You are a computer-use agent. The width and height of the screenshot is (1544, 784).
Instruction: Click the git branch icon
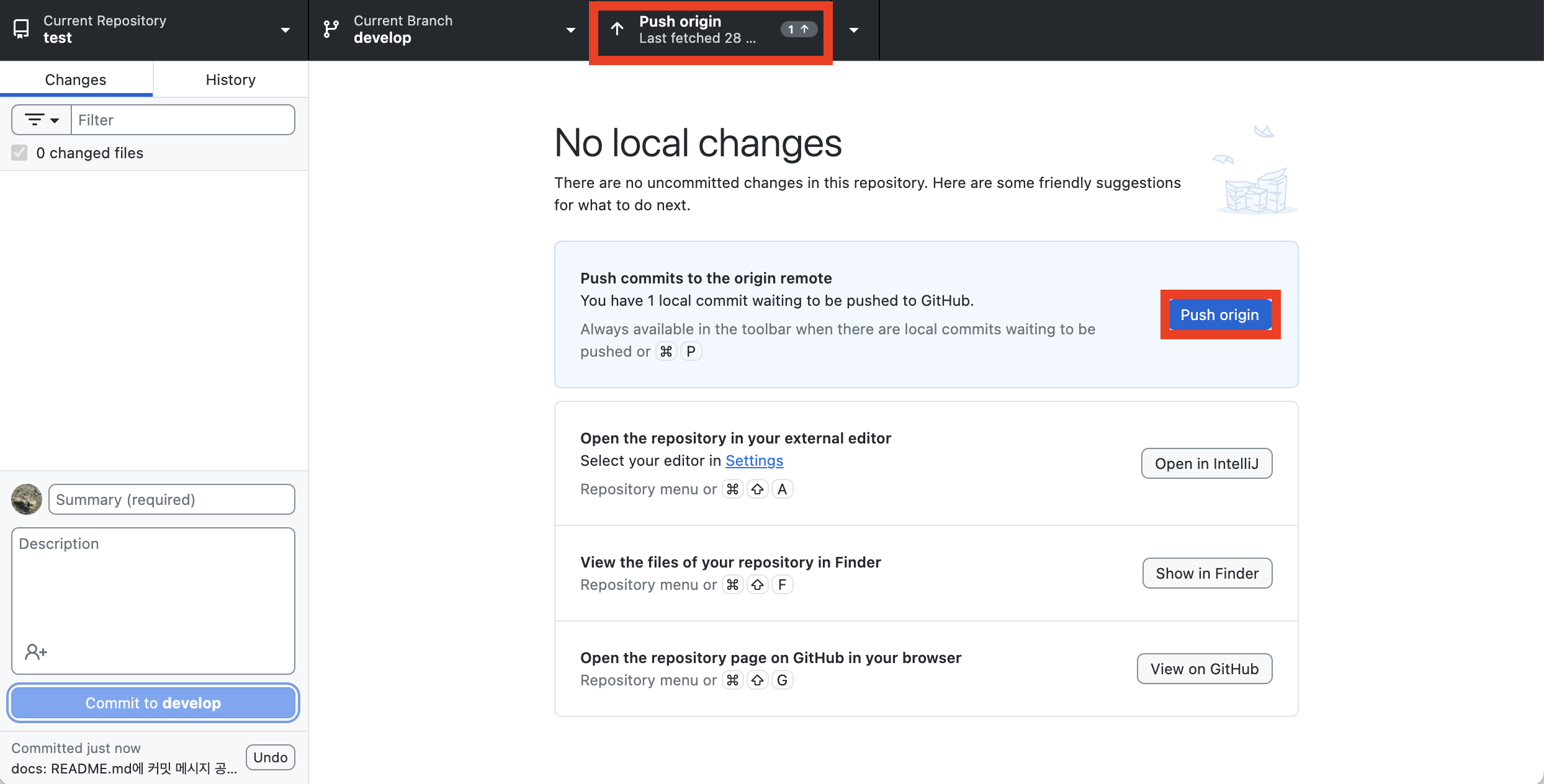331,29
